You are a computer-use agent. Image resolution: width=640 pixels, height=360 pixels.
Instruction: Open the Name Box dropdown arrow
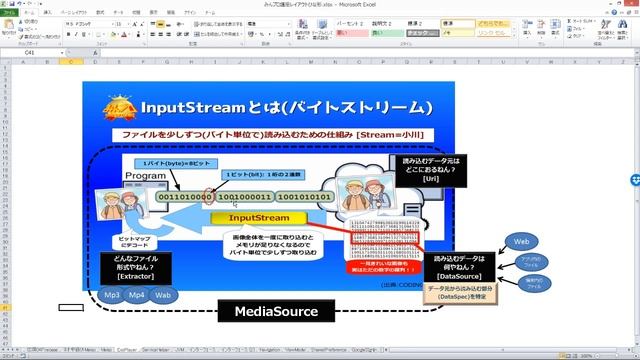pyautogui.click(x=62, y=53)
